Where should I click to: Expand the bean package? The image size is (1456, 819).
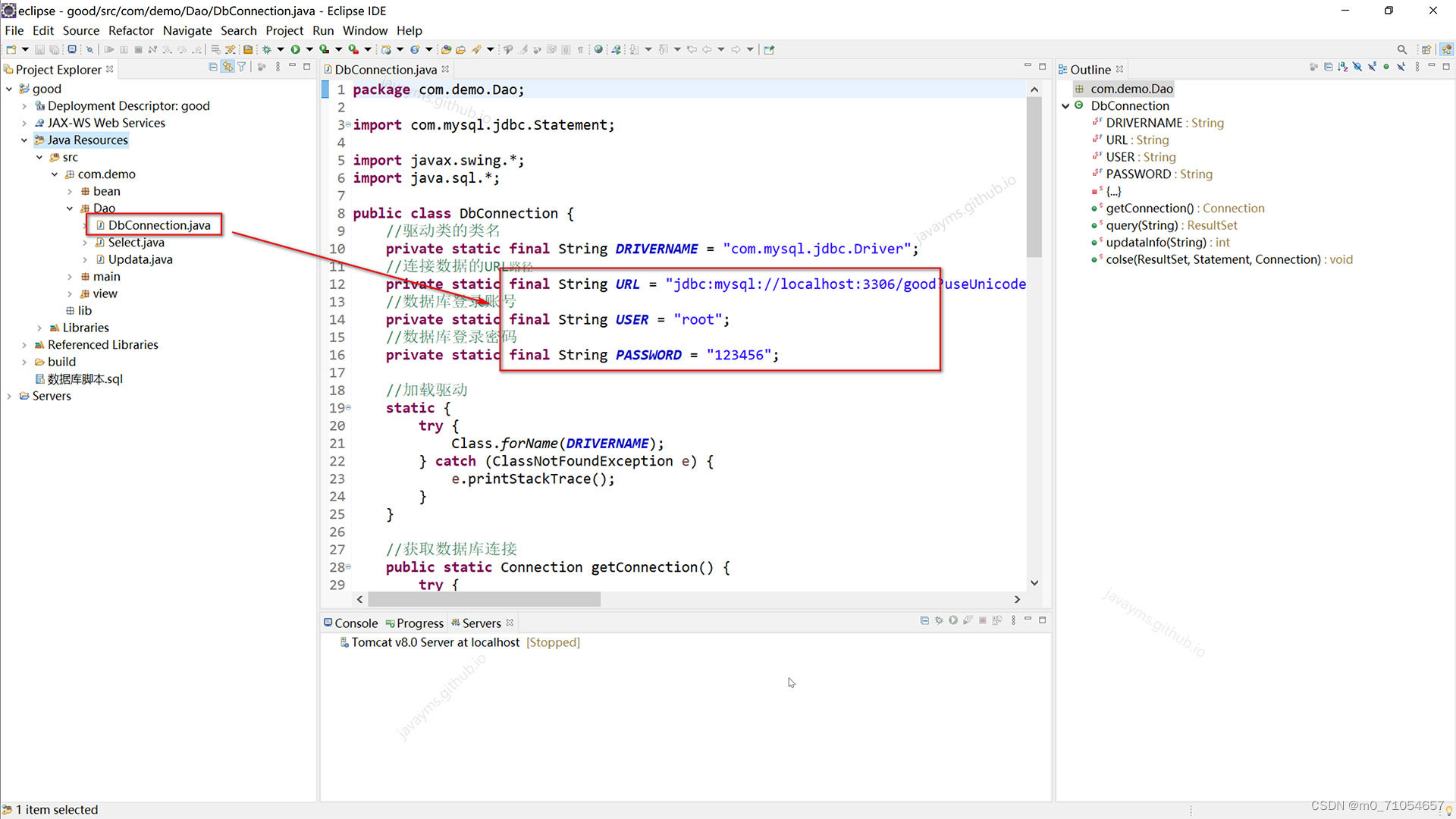70,192
